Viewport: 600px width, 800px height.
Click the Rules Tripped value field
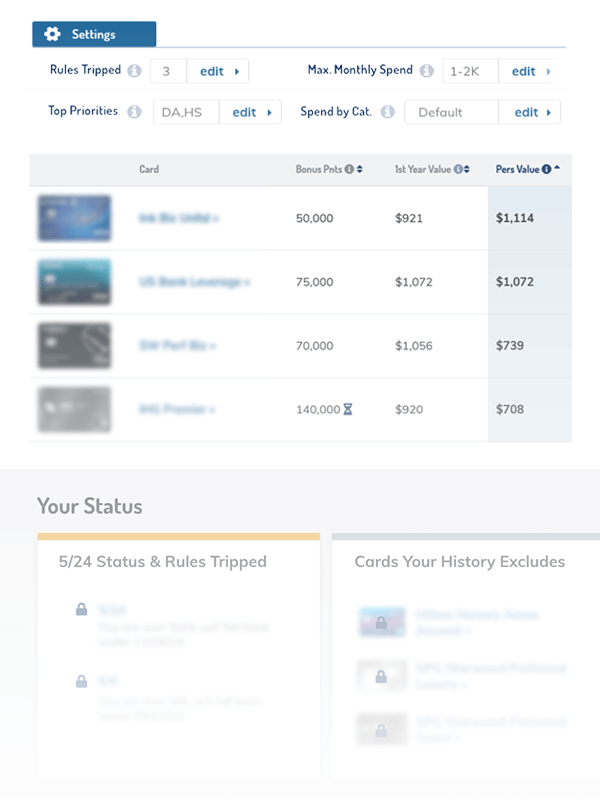tap(171, 71)
